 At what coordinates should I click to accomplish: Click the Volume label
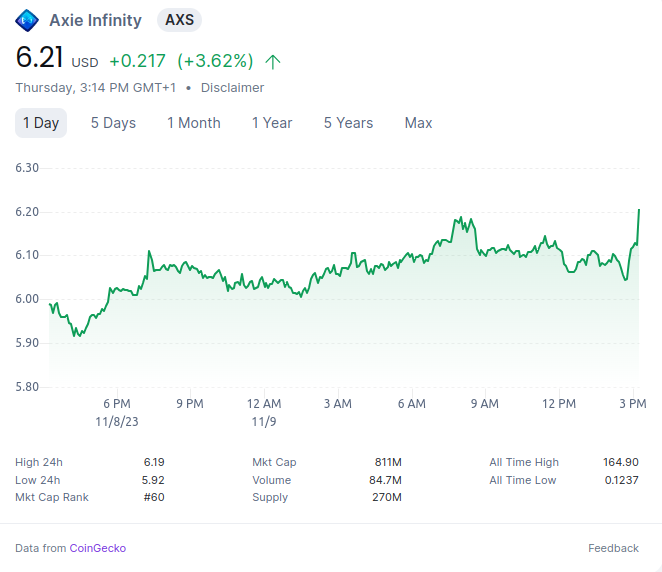click(271, 480)
